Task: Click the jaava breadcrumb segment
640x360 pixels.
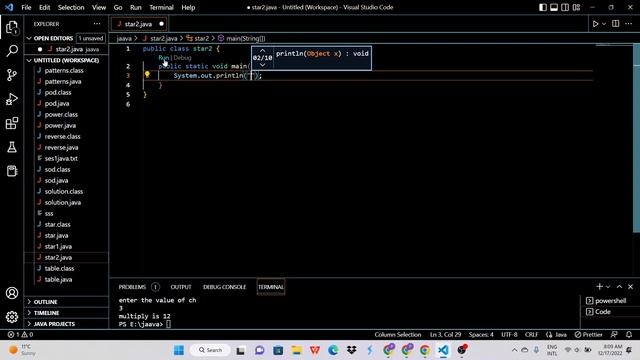Action: point(124,38)
